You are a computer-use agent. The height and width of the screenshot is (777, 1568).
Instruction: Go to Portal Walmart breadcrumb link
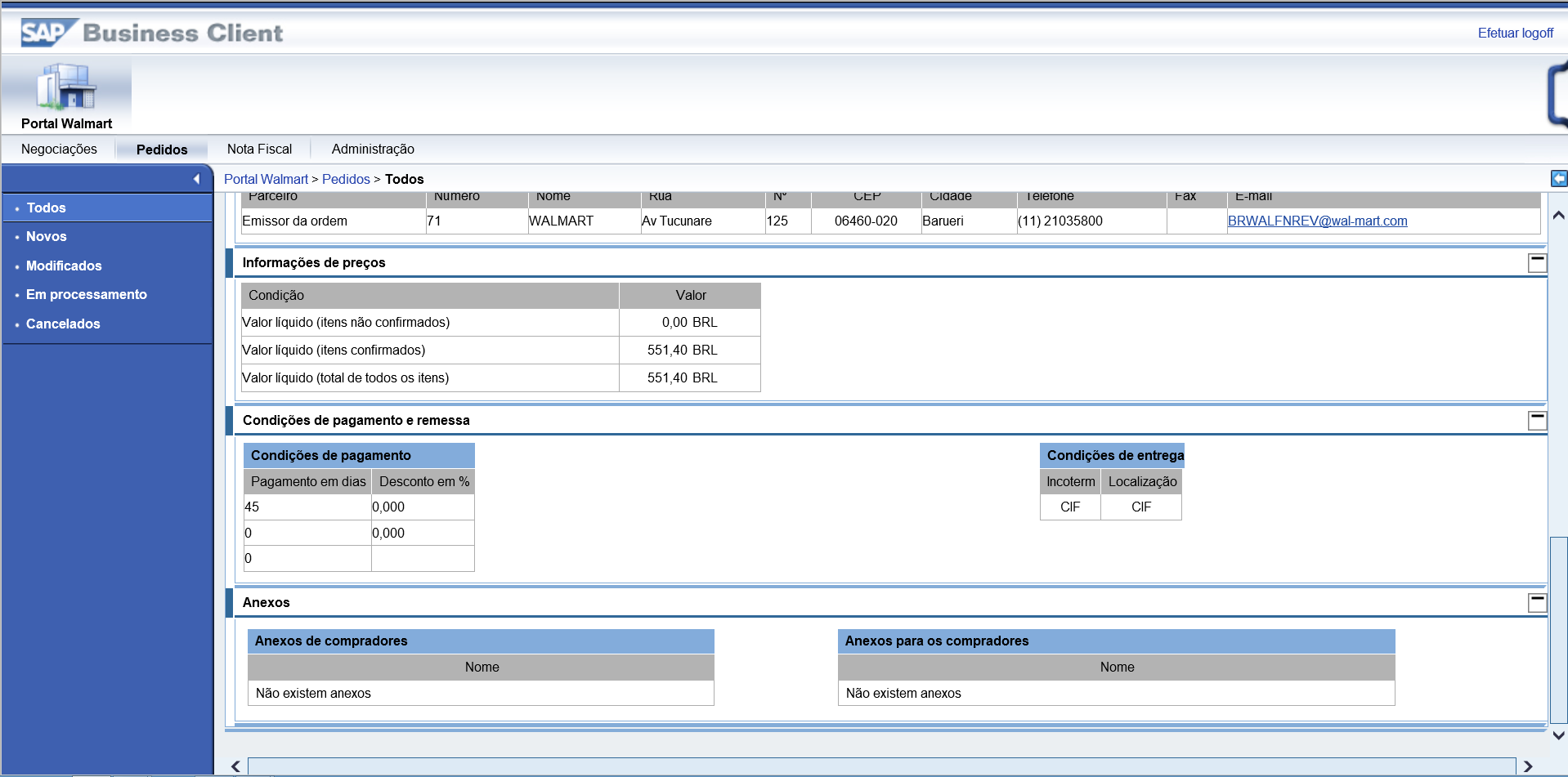266,179
